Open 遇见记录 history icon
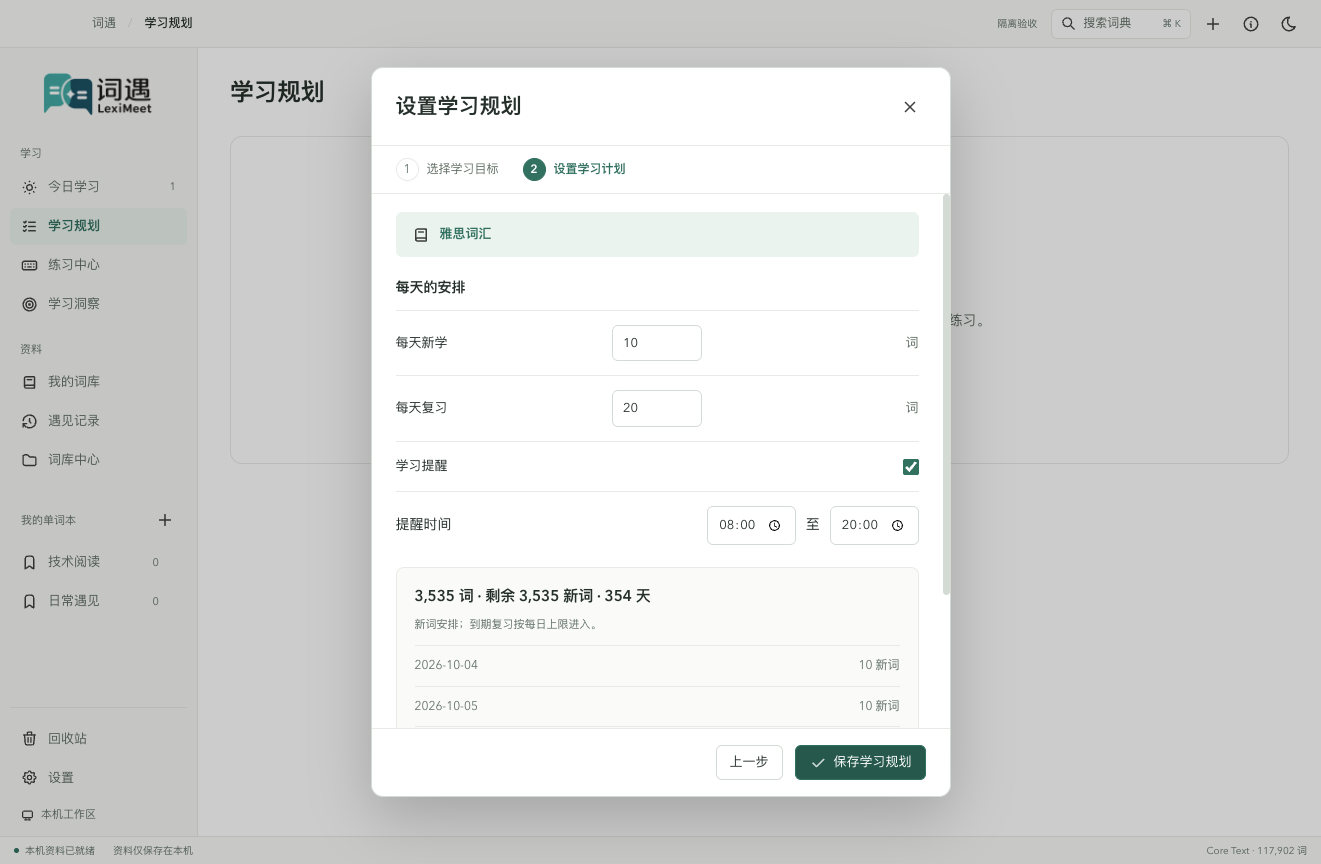1321x864 pixels. pos(29,421)
